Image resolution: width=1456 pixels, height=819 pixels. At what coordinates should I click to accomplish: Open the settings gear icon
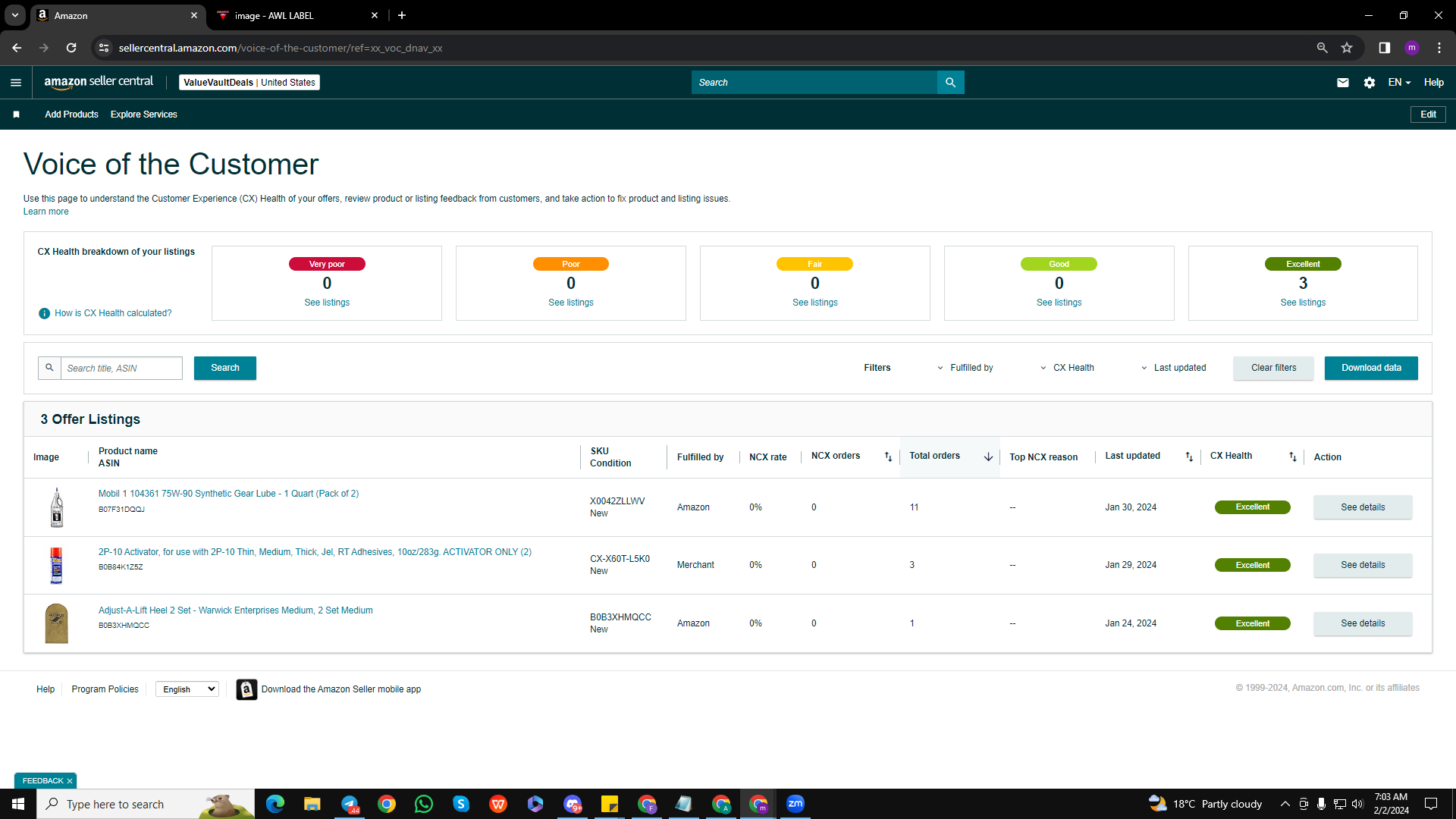point(1369,83)
